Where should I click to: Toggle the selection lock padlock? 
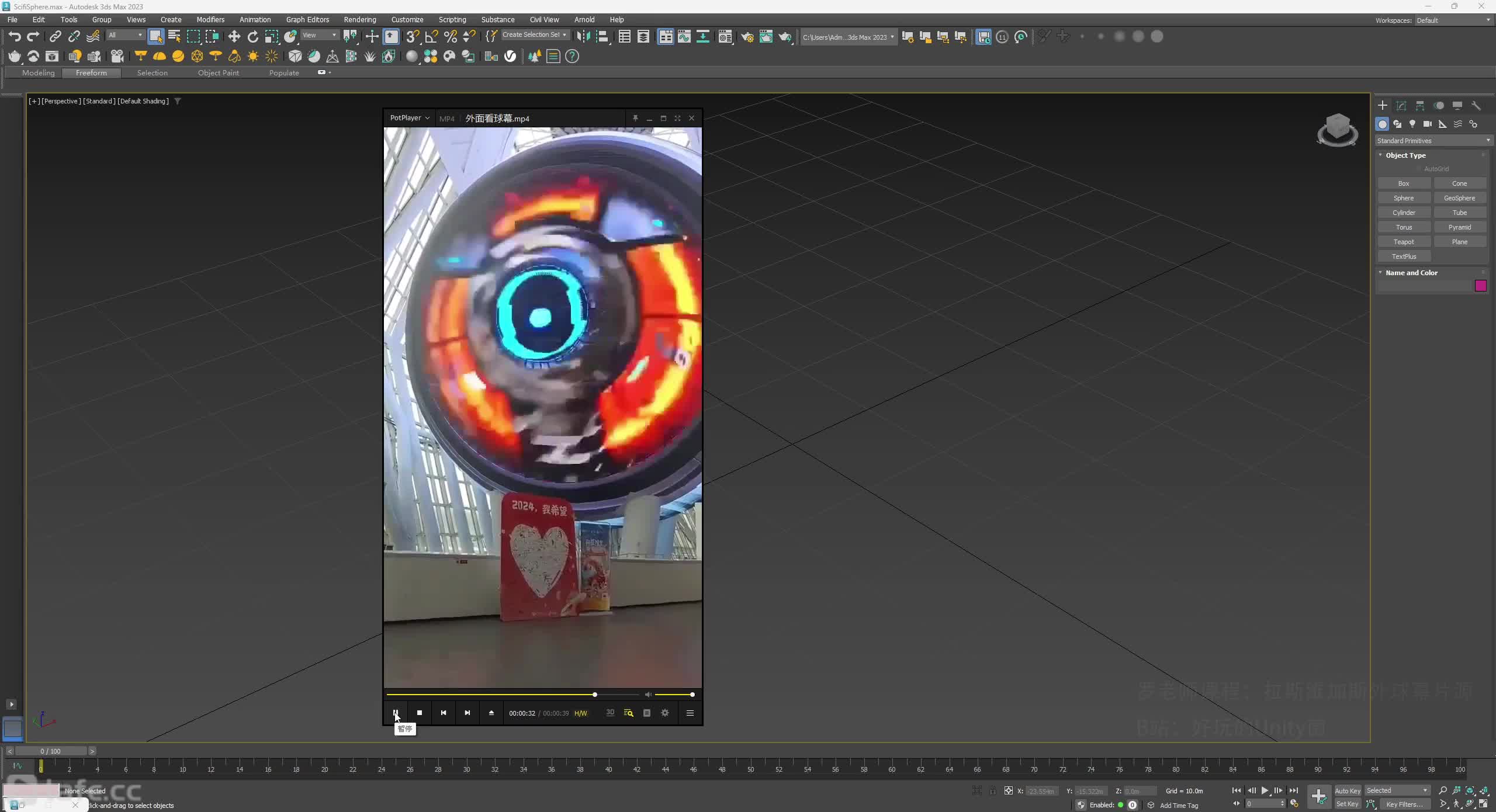(x=993, y=790)
